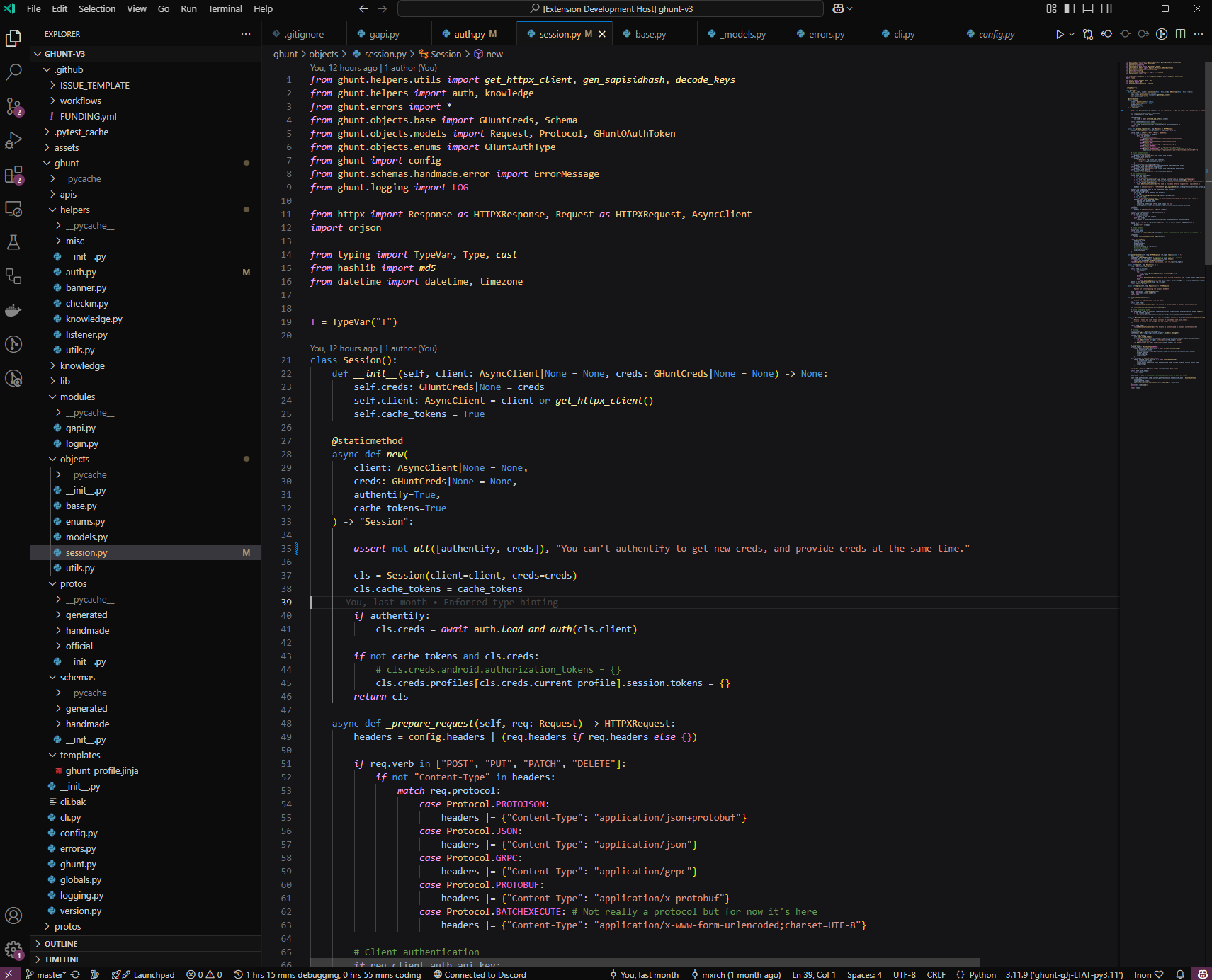
Task: Expand the TIMELINE section
Action: click(146, 959)
